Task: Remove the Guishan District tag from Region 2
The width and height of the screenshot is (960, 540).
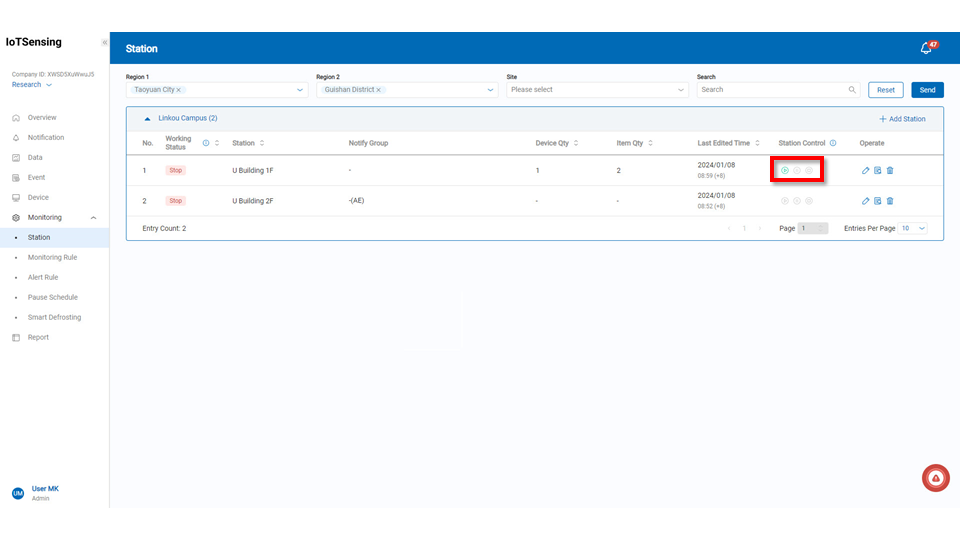Action: [x=378, y=90]
